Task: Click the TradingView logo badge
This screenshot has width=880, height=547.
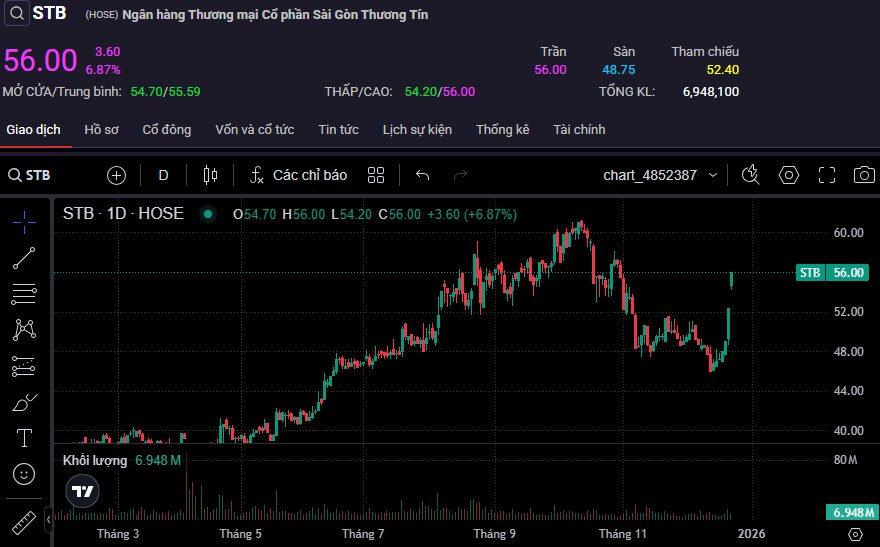Action: point(82,491)
